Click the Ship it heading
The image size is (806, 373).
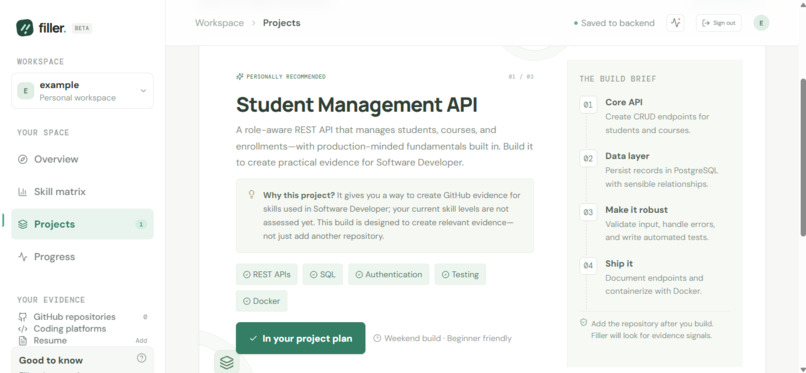619,264
